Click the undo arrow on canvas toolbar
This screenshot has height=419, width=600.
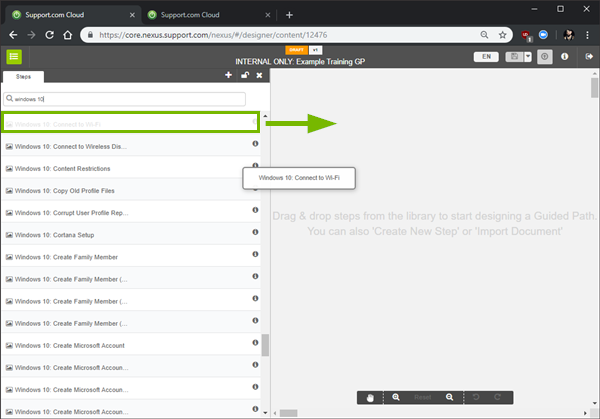(476, 397)
